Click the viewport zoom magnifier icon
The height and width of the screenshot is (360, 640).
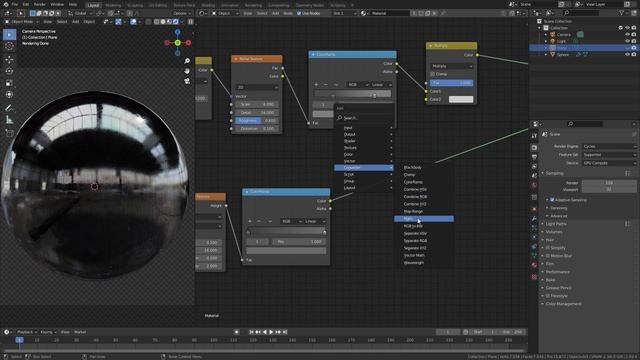[187, 61]
